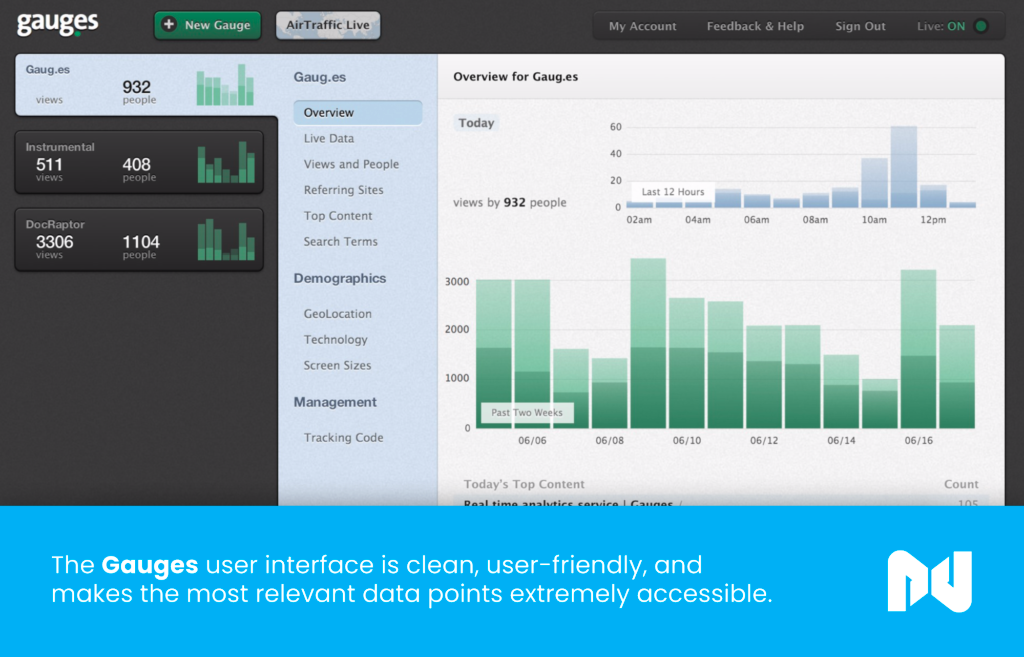Viewport: 1024px width, 657px height.
Task: Create a New Gauge
Action: pyautogui.click(x=207, y=24)
